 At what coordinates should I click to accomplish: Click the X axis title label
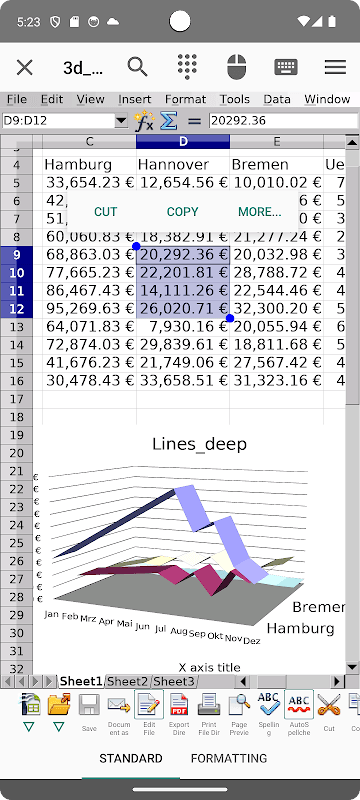click(x=210, y=667)
